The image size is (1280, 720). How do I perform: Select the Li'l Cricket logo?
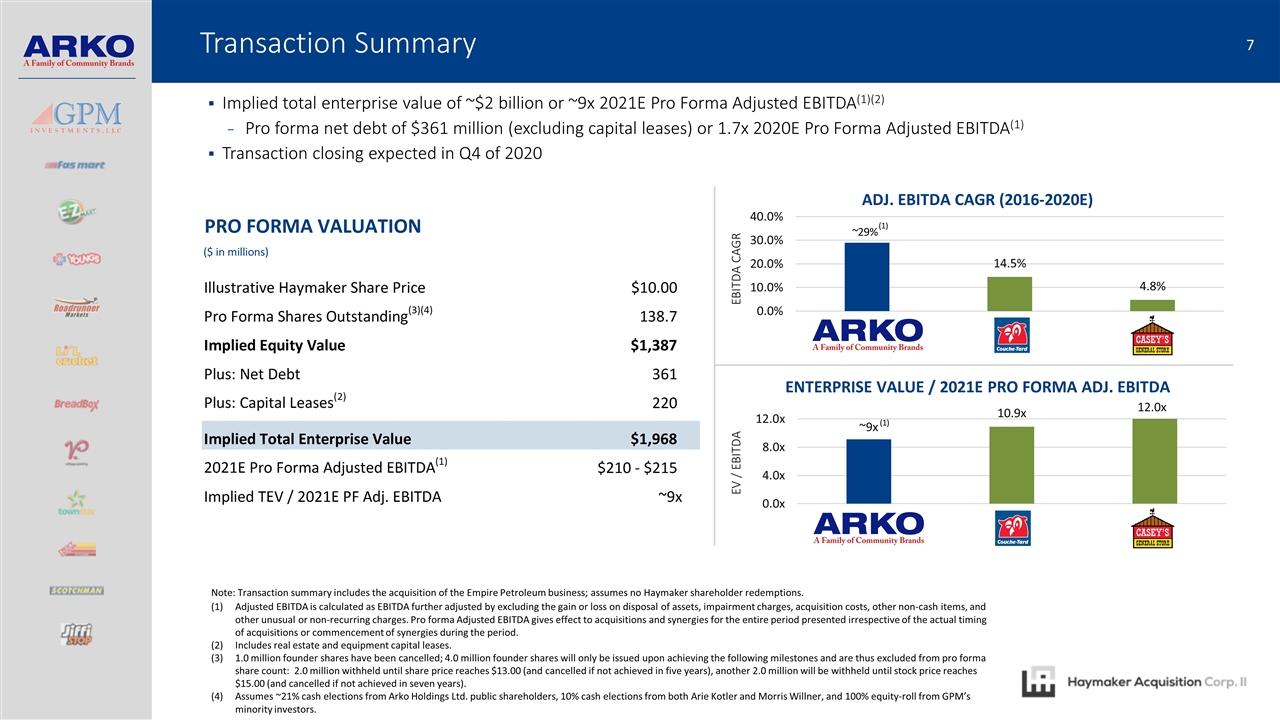tap(79, 355)
